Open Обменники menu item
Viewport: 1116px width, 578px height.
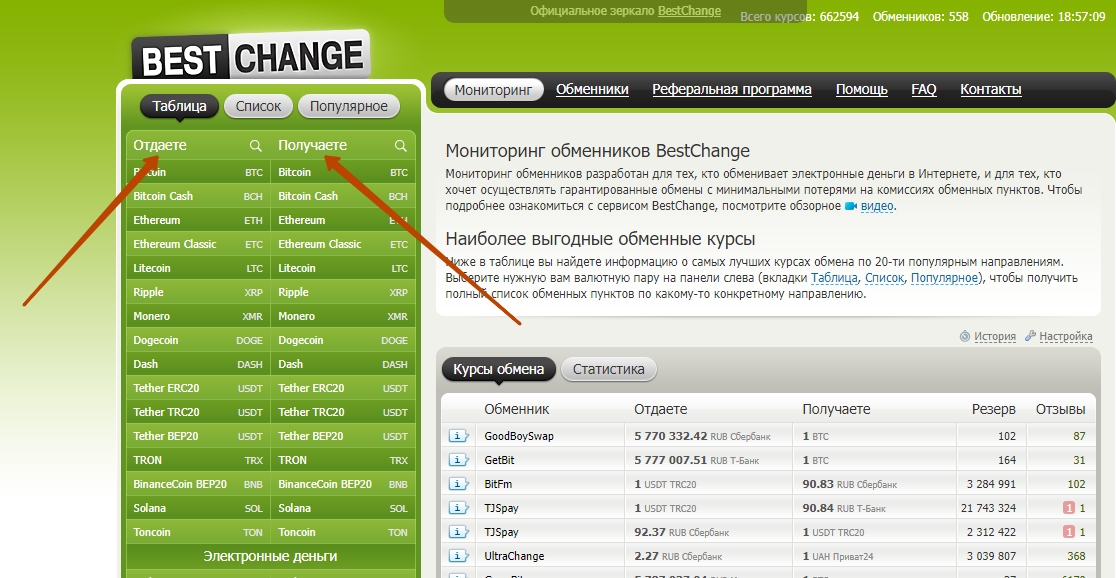[592, 90]
